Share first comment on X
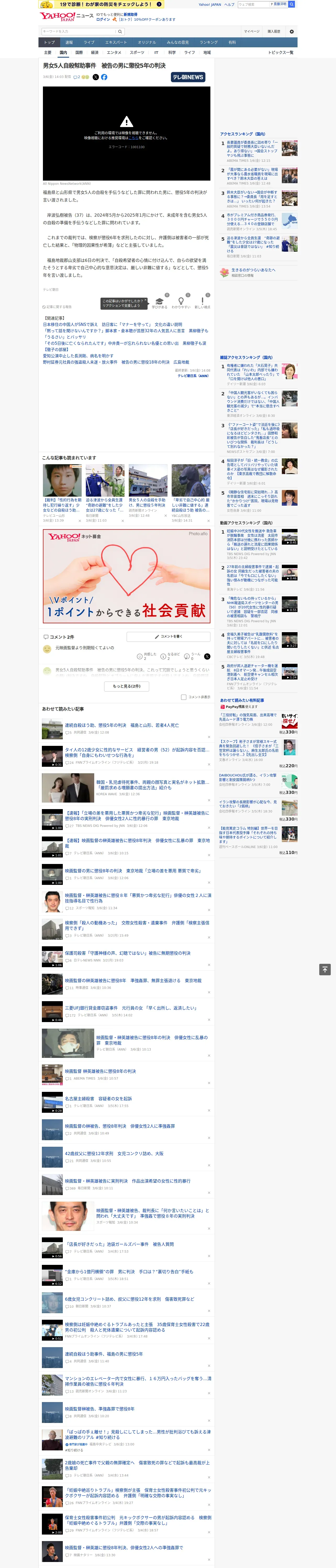This screenshot has width=336, height=1568. pyautogui.click(x=207, y=656)
